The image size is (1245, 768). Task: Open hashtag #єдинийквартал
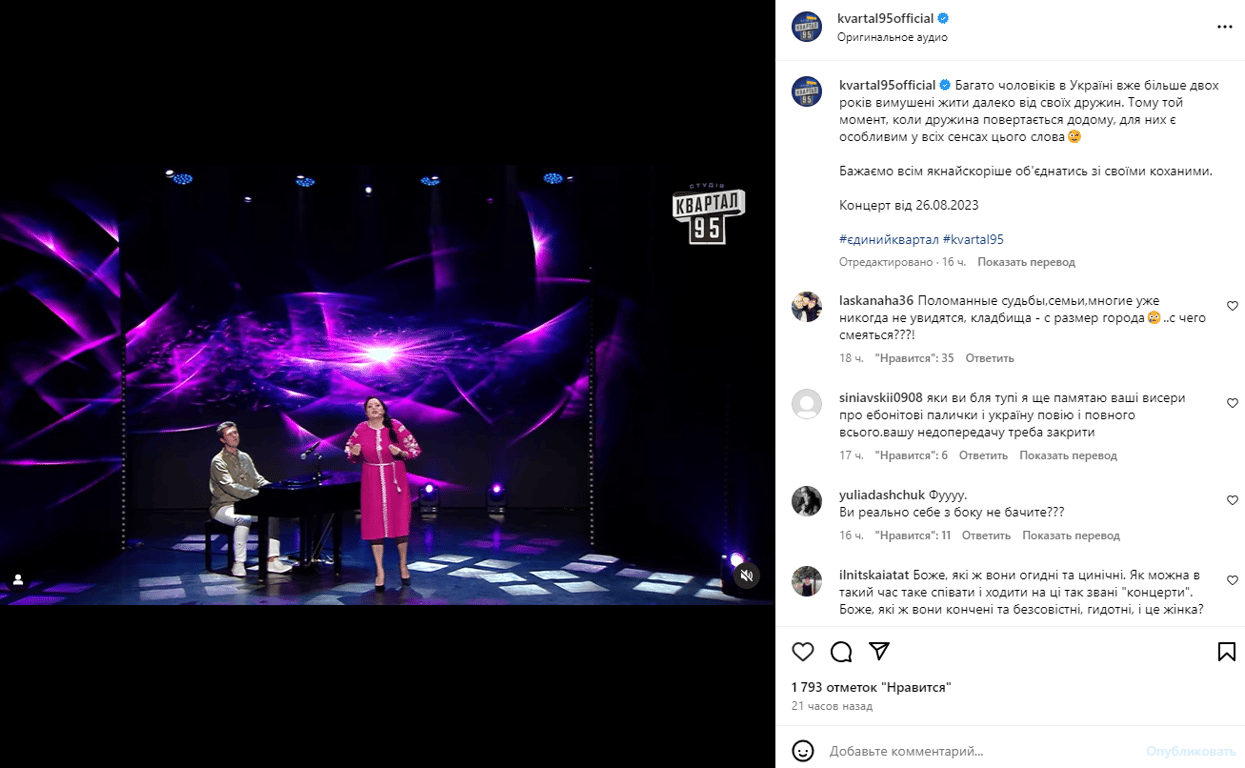pos(889,239)
